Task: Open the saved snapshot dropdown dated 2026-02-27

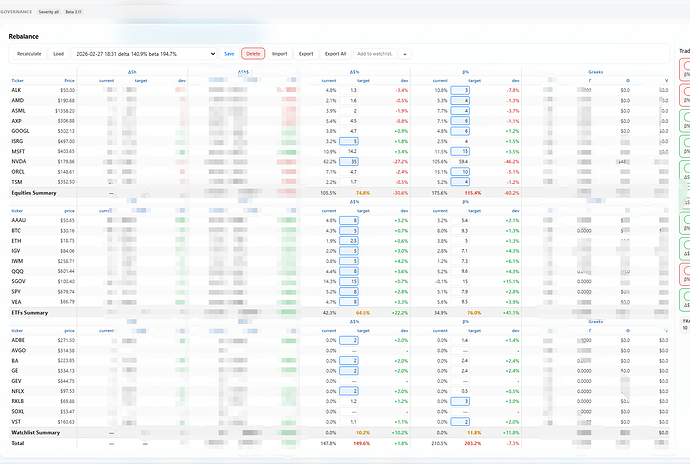Action: pos(144,53)
